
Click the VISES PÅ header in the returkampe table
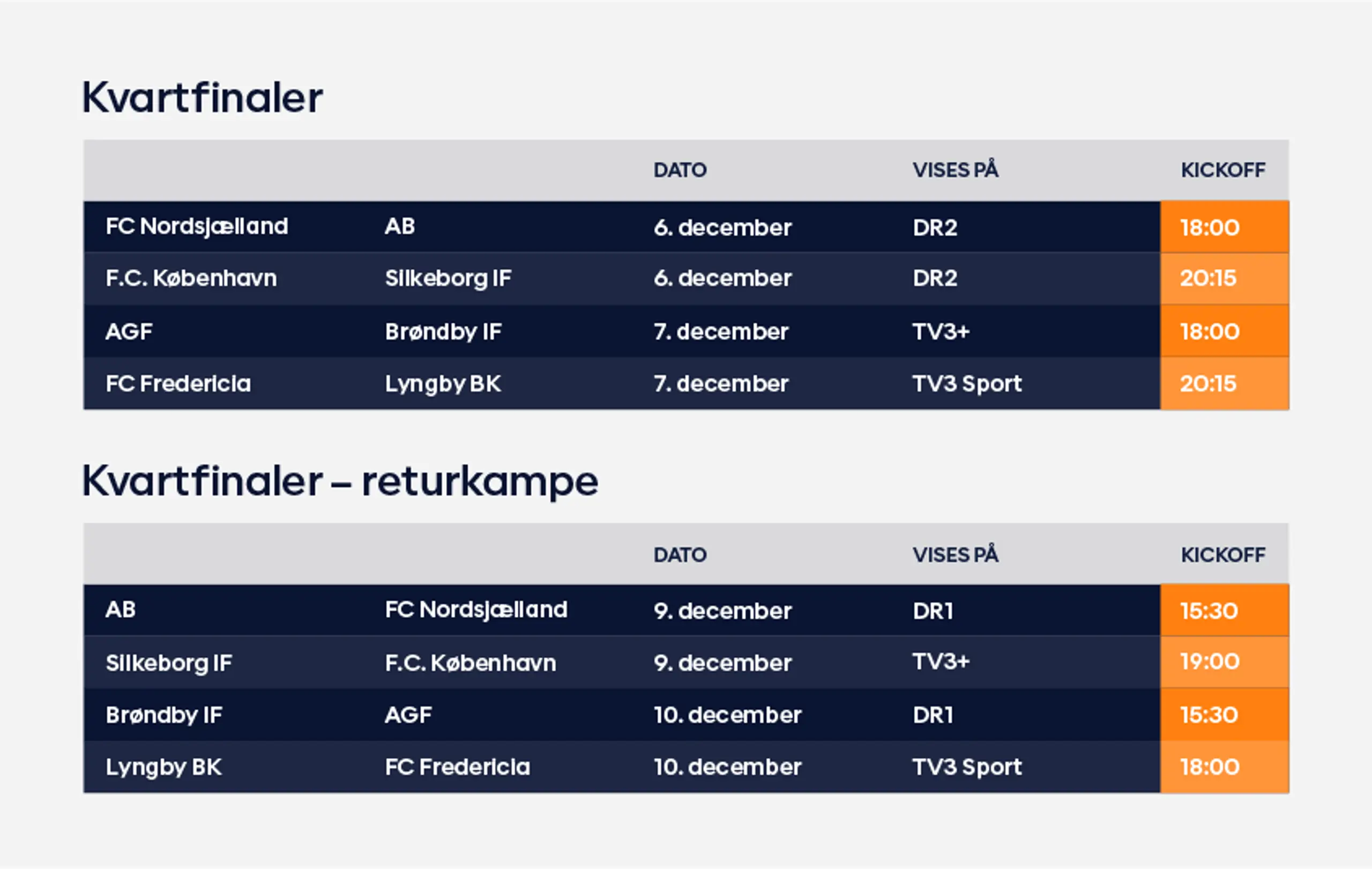point(955,554)
